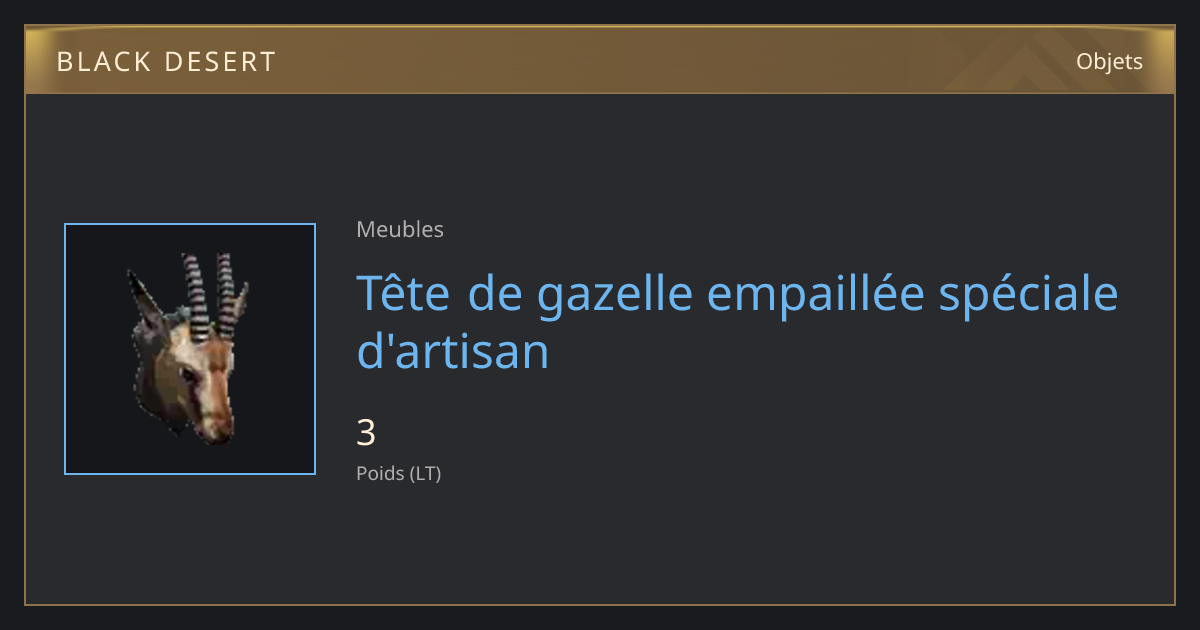Select the blue-bordered item thumbnail frame
The image size is (1200, 630).
[x=190, y=349]
